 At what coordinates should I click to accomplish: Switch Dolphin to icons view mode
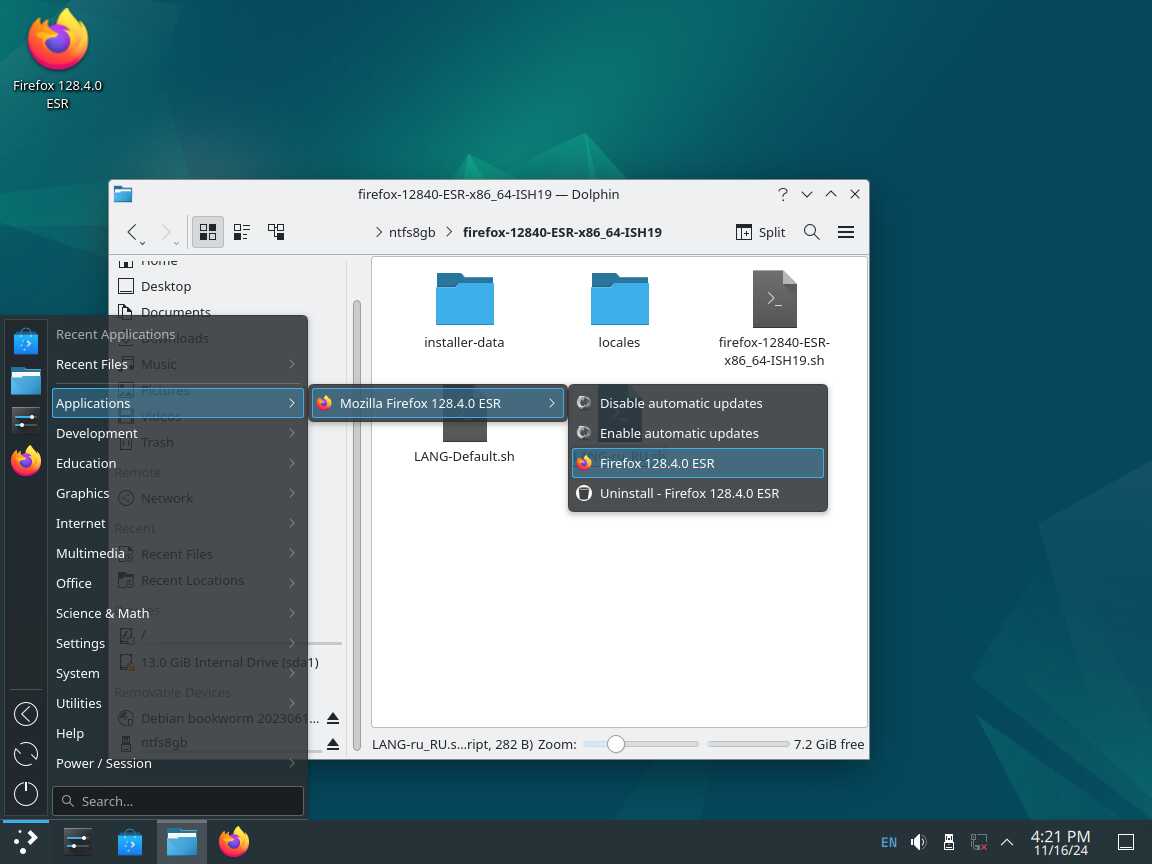click(208, 232)
